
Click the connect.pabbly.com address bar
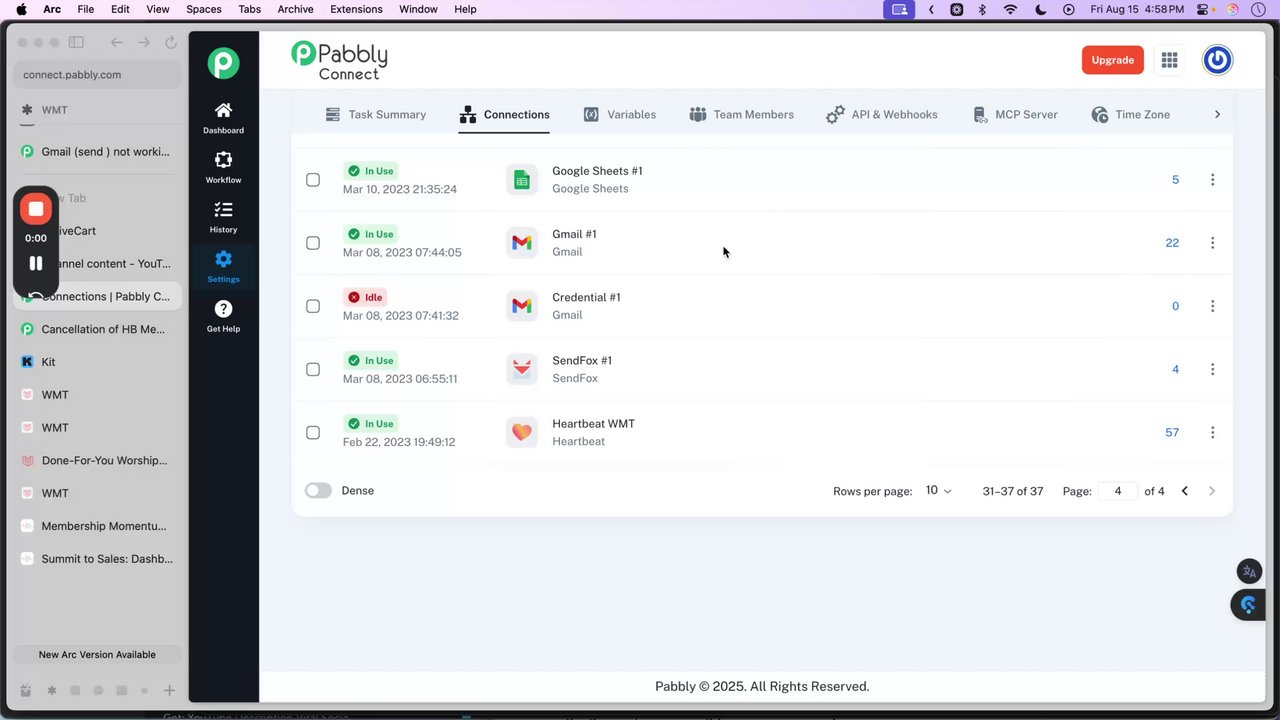[x=97, y=74]
